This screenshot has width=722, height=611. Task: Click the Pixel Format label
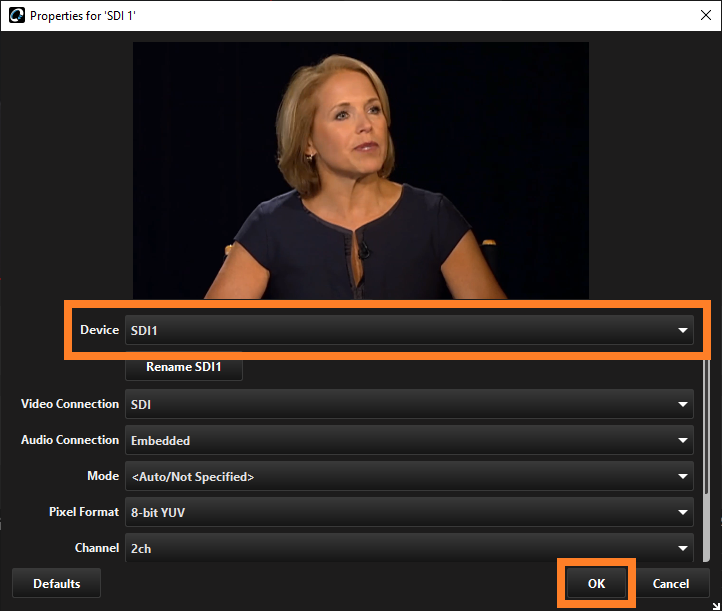[84, 513]
